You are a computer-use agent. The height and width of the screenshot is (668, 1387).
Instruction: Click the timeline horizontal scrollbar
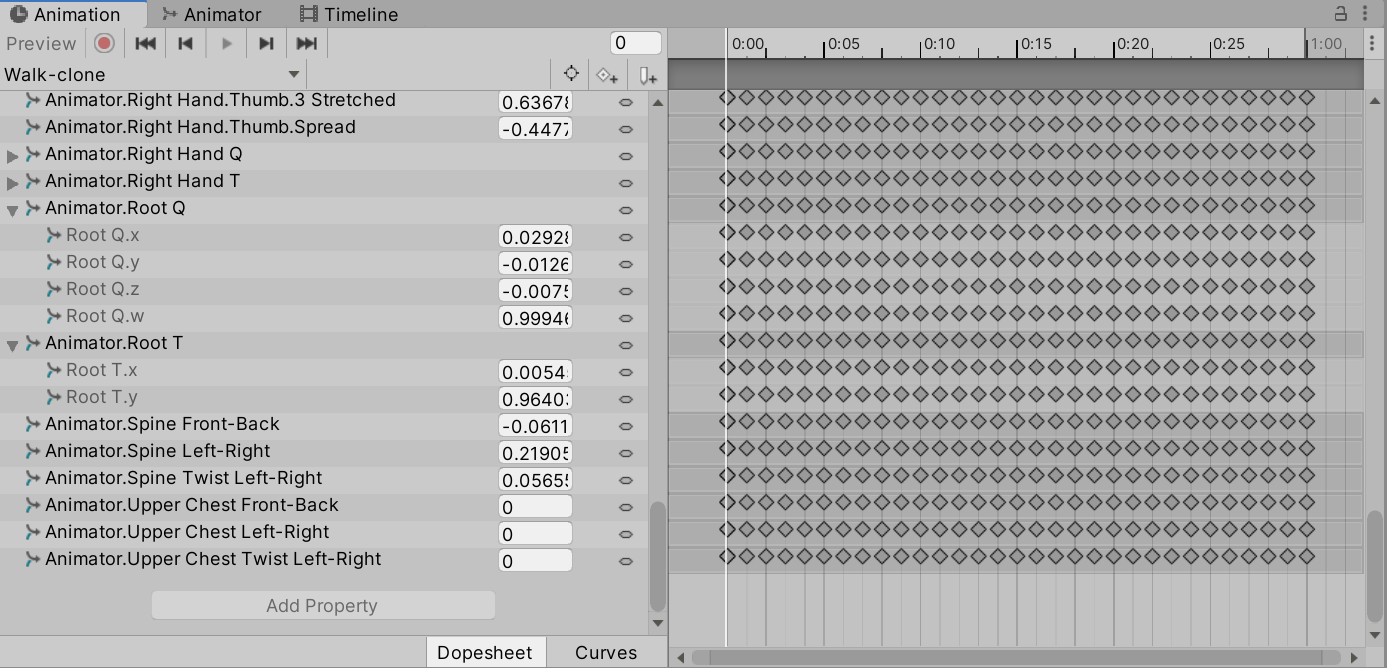(x=1017, y=657)
